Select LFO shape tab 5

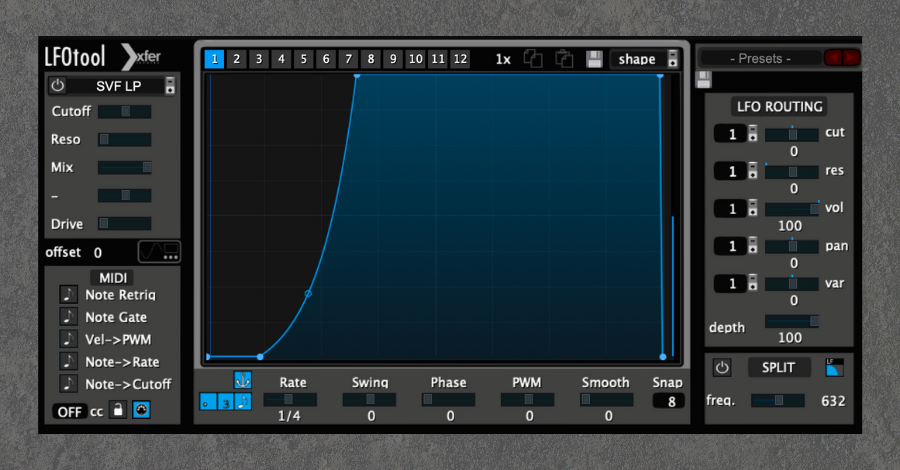click(304, 59)
